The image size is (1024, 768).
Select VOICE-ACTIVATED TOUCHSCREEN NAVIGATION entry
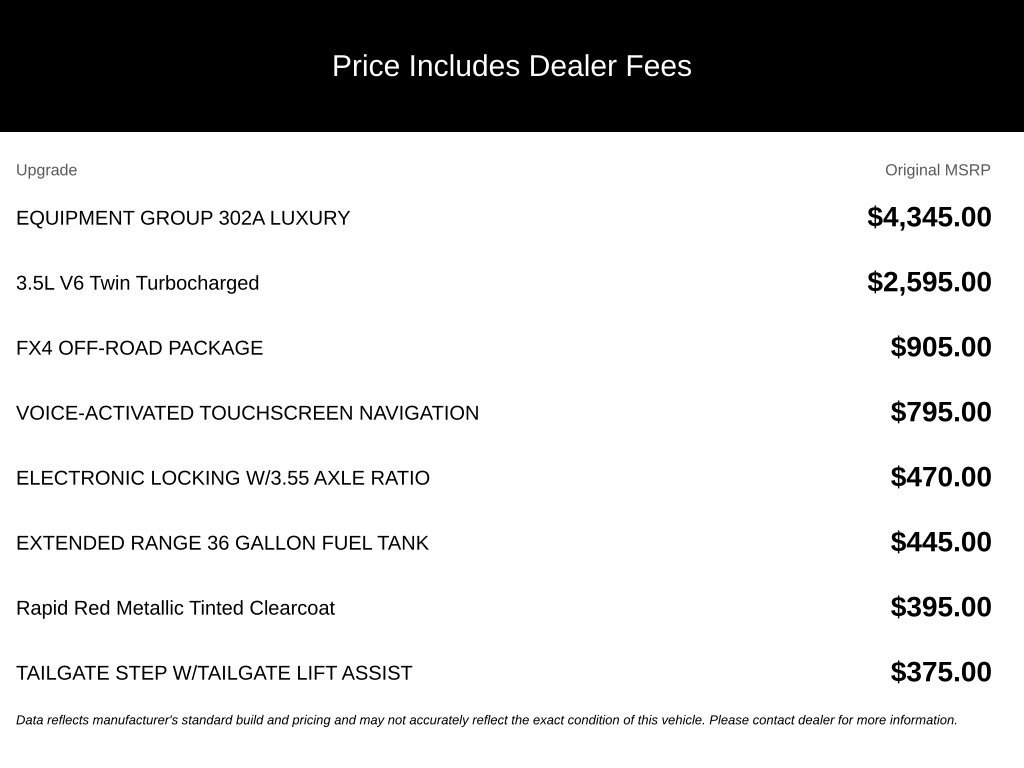click(x=248, y=413)
